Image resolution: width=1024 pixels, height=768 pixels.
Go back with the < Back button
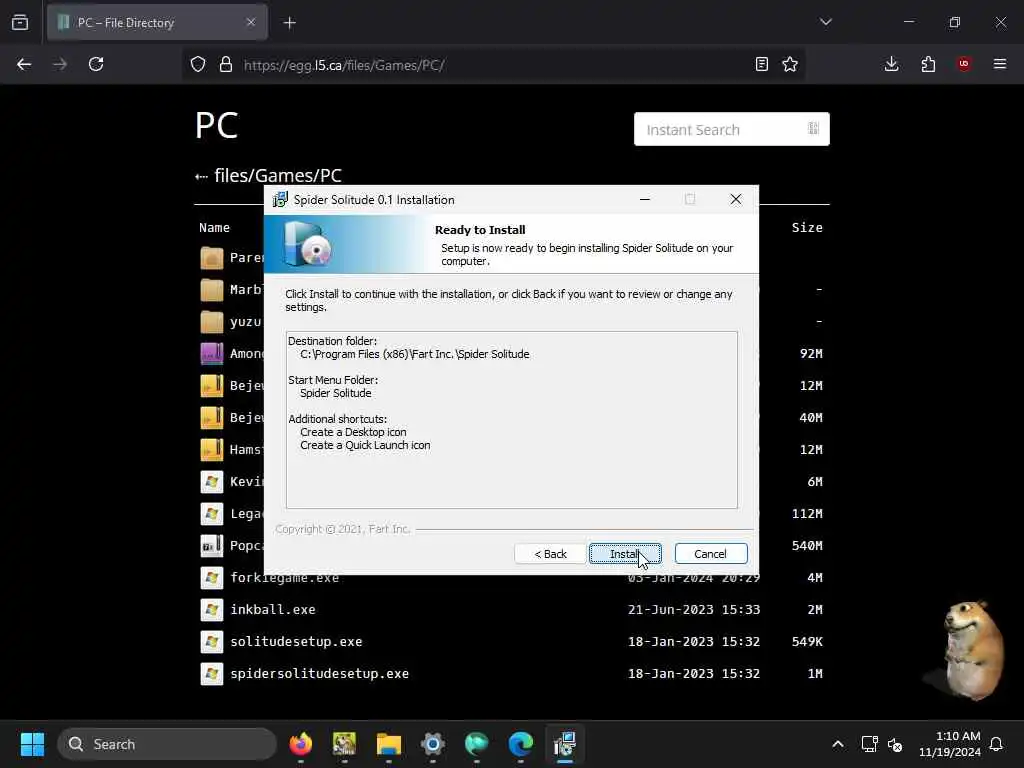551,554
